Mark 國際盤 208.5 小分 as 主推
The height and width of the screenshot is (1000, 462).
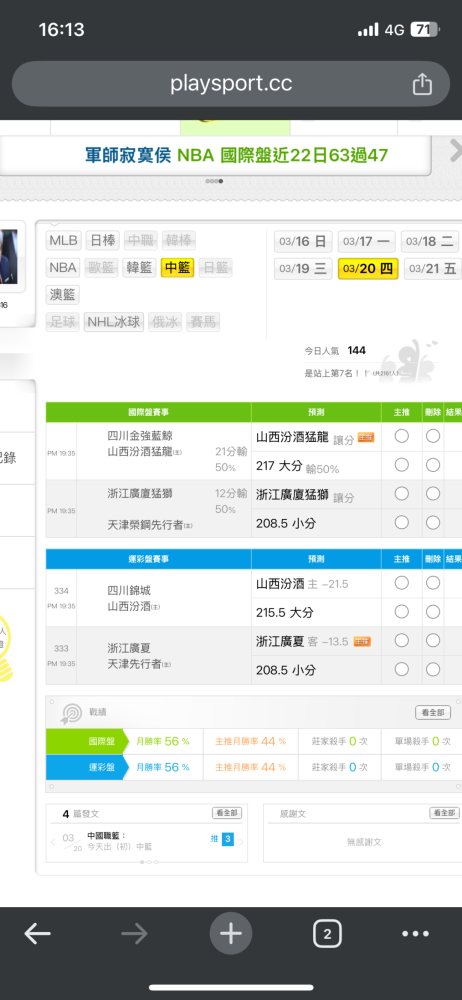tap(401, 522)
